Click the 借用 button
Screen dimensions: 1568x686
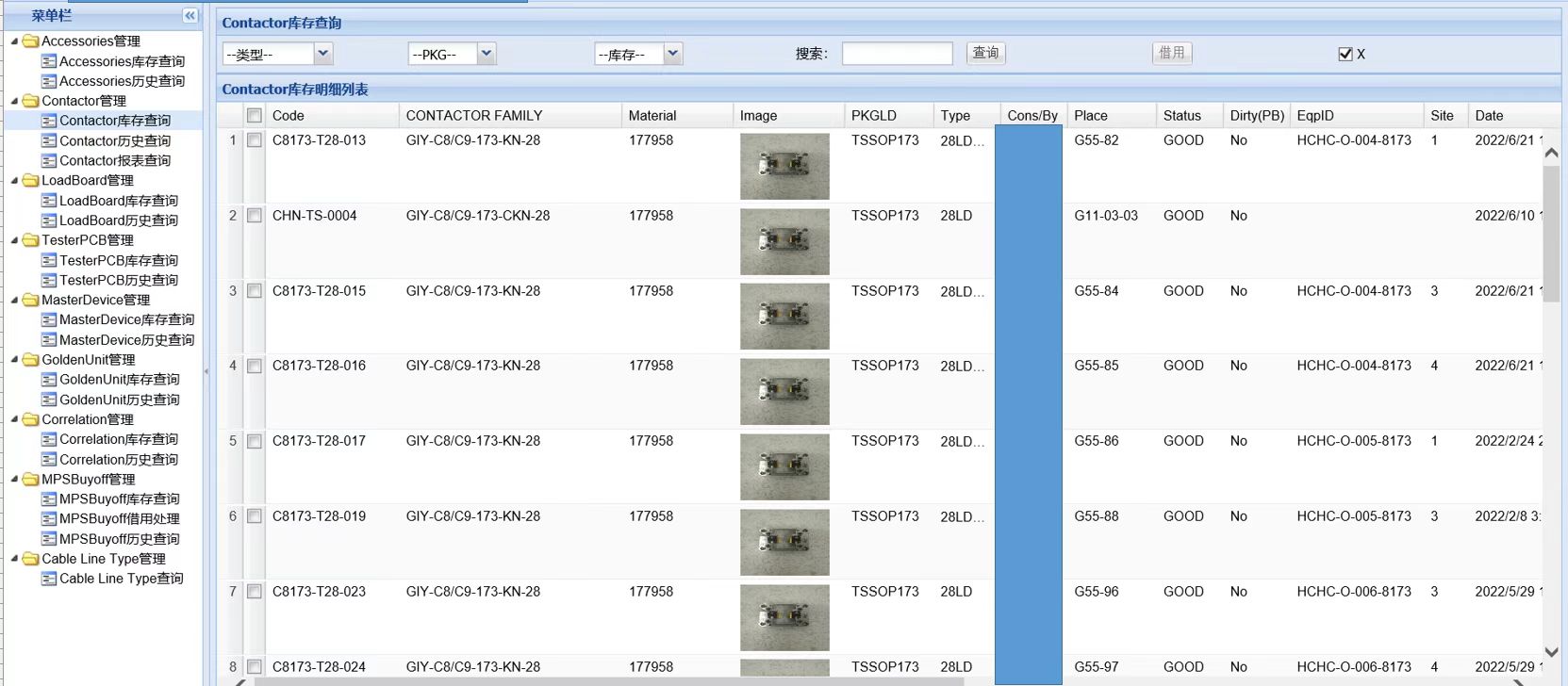1171,53
